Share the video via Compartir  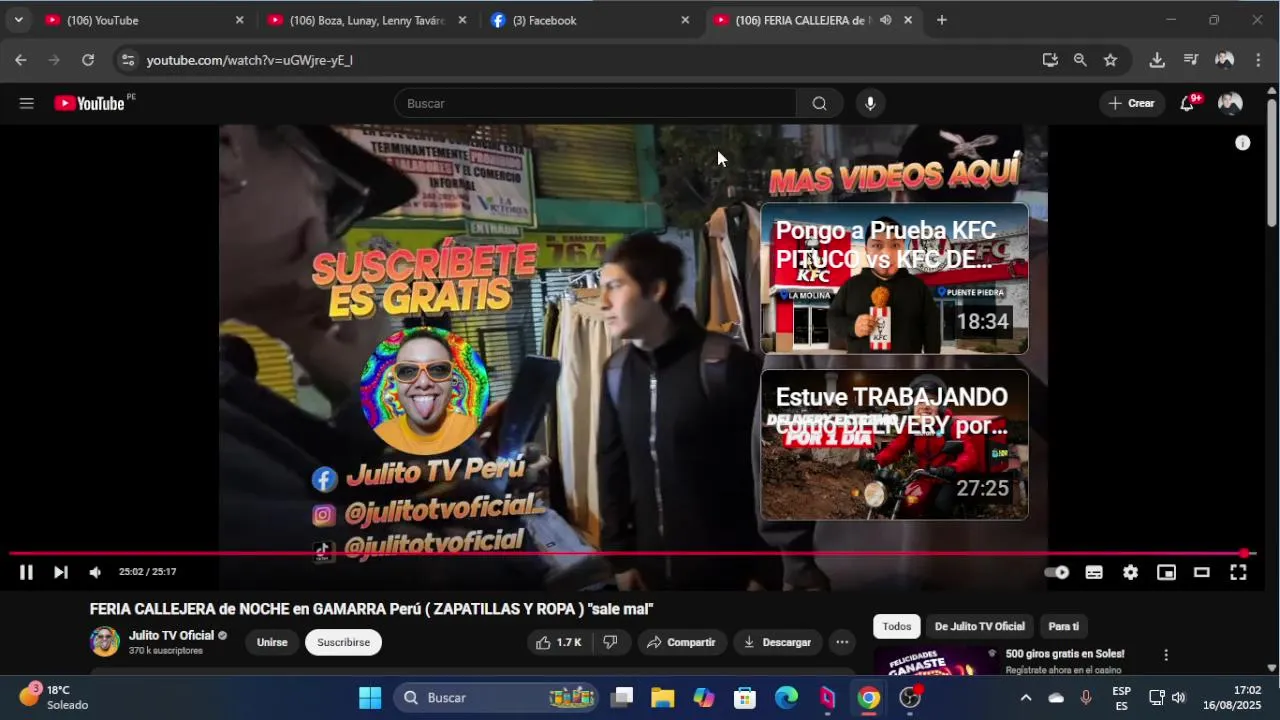[681, 642]
